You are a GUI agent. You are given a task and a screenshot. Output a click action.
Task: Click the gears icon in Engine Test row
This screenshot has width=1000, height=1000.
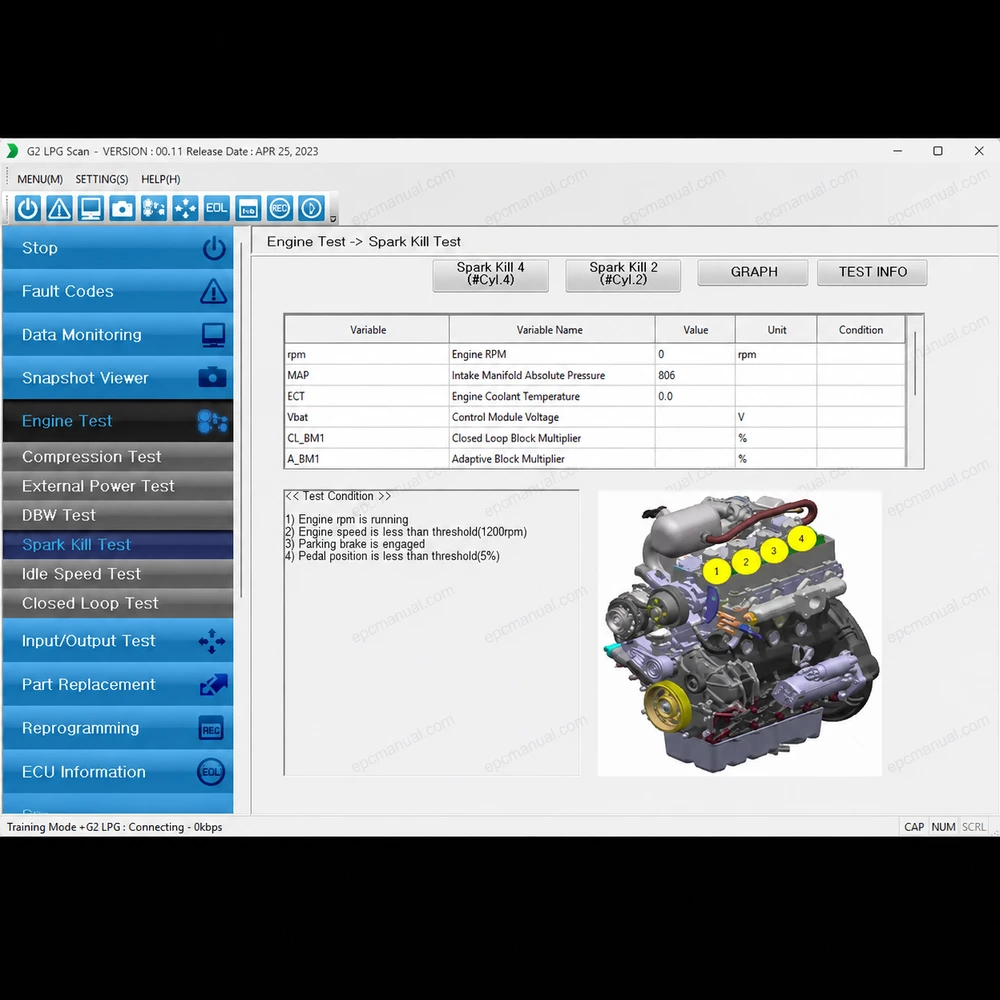[x=212, y=421]
